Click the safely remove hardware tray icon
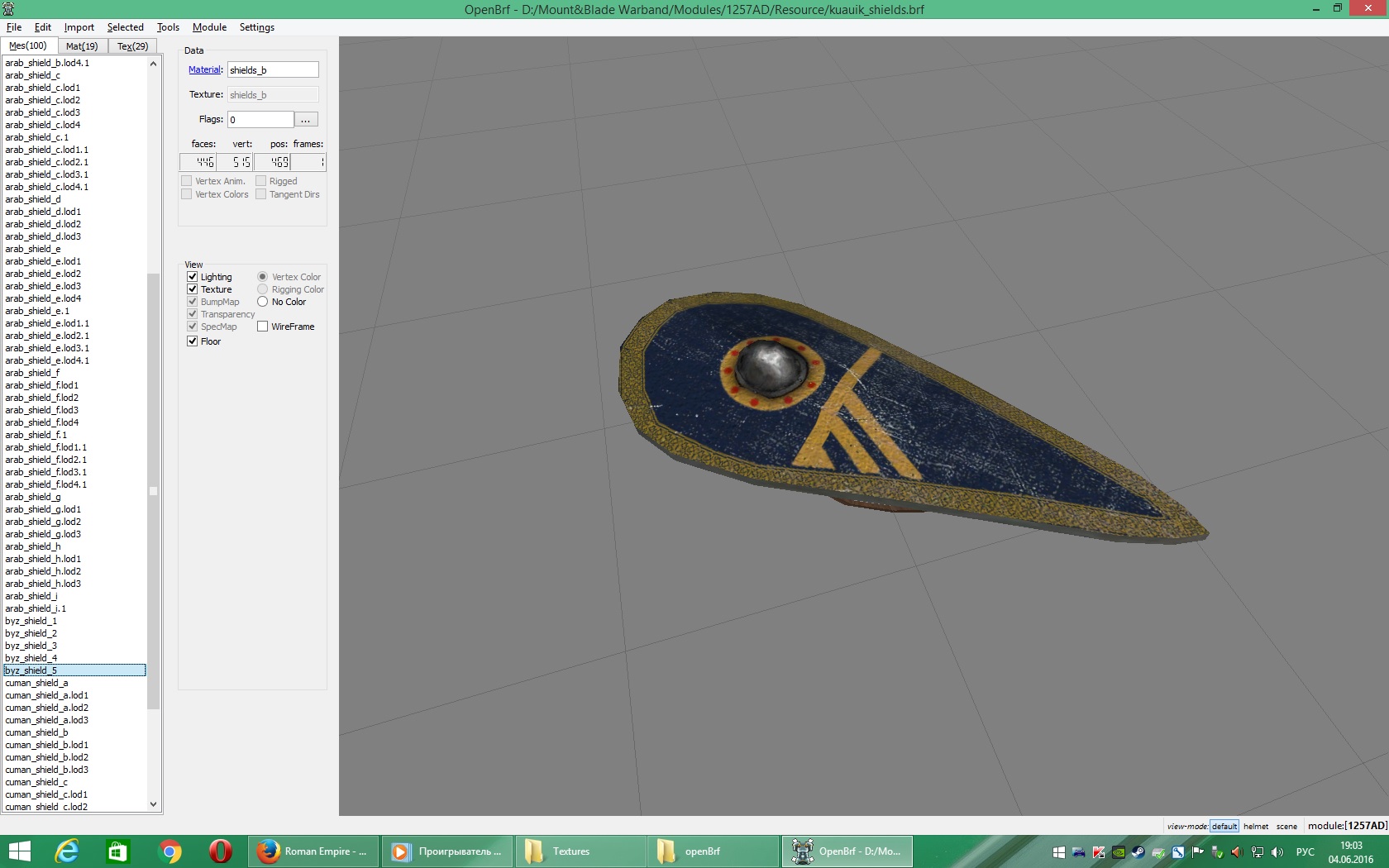The height and width of the screenshot is (868, 1389). (1218, 852)
